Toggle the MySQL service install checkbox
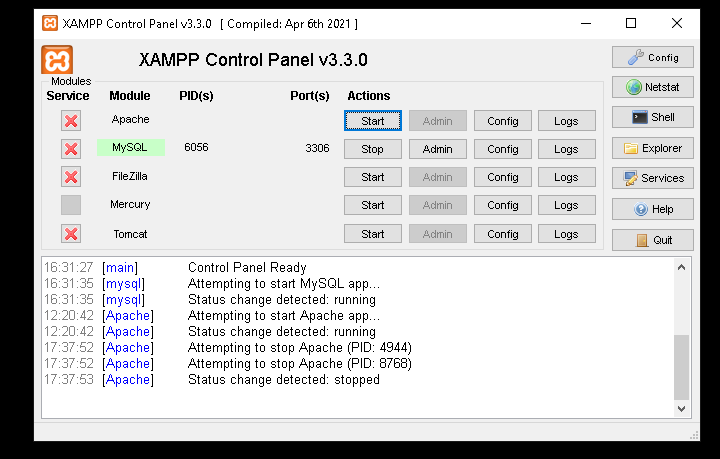720x459 pixels. [71, 149]
